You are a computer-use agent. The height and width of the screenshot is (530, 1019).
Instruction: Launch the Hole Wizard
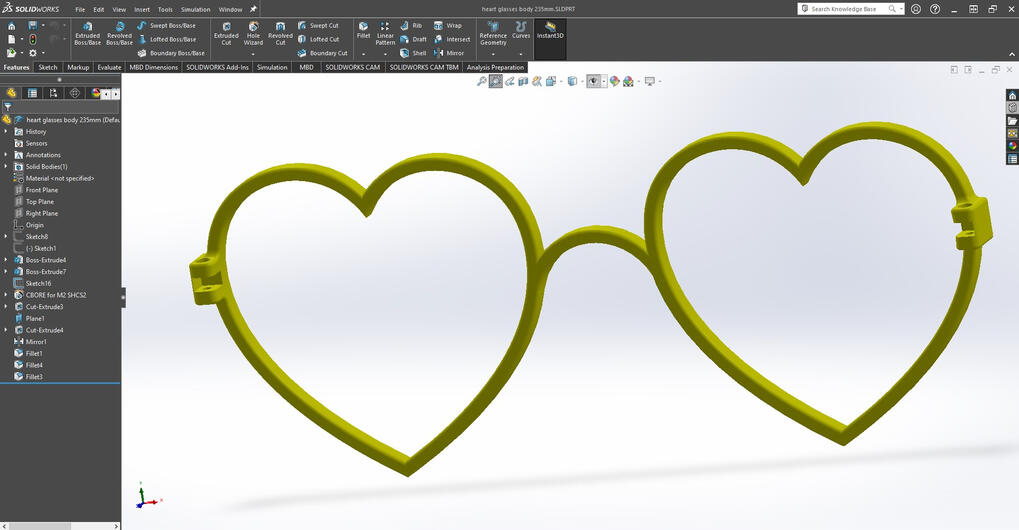(253, 34)
